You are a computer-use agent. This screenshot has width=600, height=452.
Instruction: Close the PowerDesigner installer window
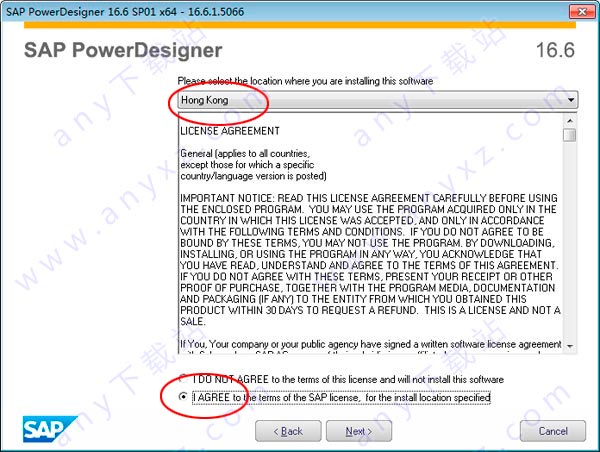pos(582,11)
